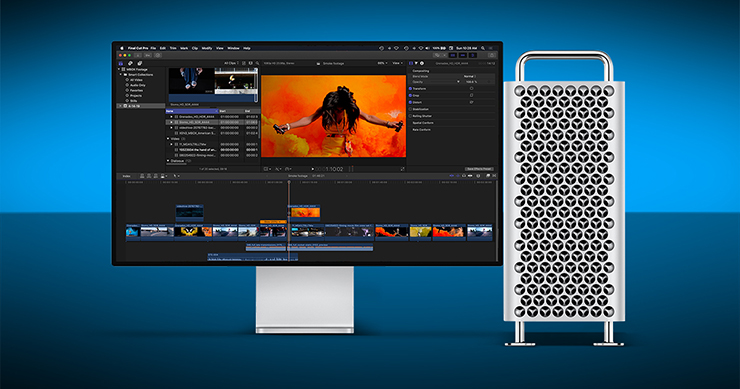Open the Titles and Generators sidebar icon
Image resolution: width=740 pixels, height=389 pixels.
(140, 63)
